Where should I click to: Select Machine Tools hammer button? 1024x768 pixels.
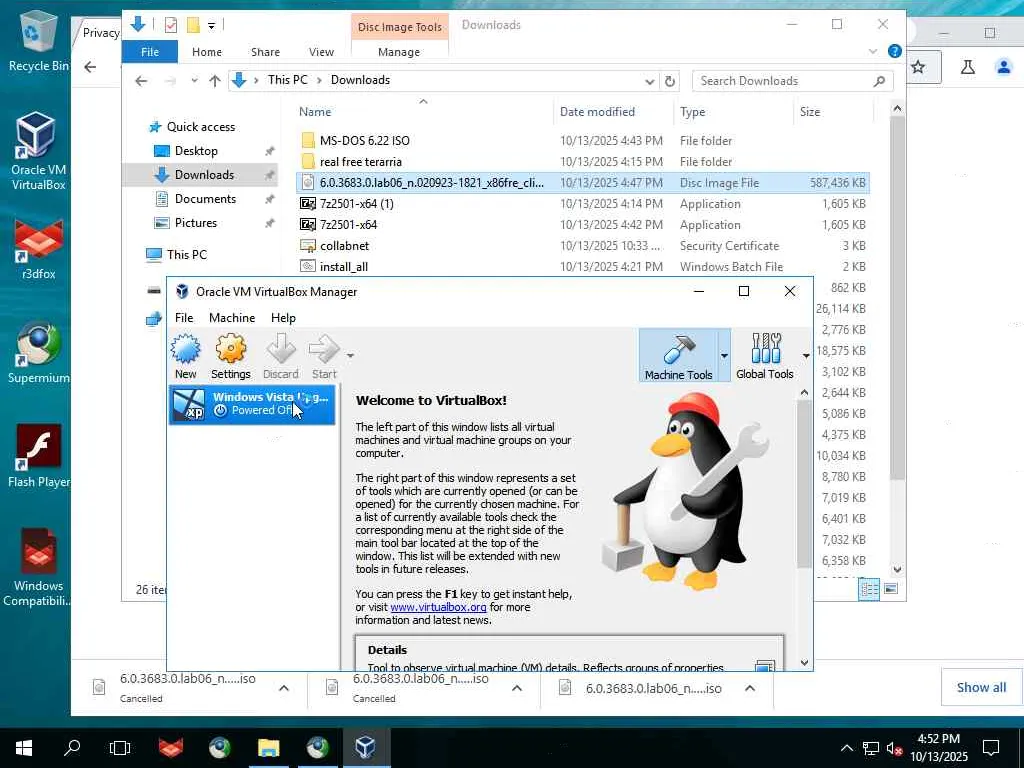(679, 355)
